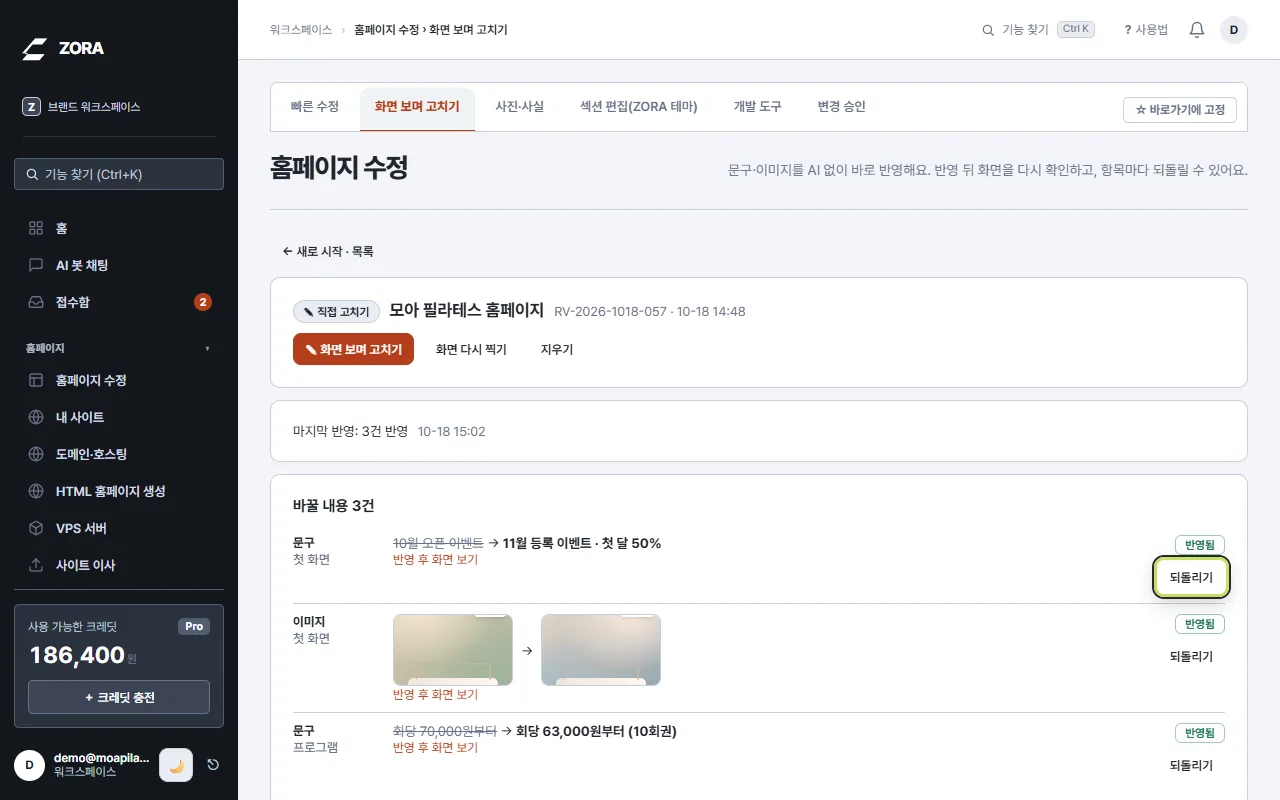Viewport: 1280px width, 800px height.
Task: Open the notifications bell
Action: (x=1197, y=30)
